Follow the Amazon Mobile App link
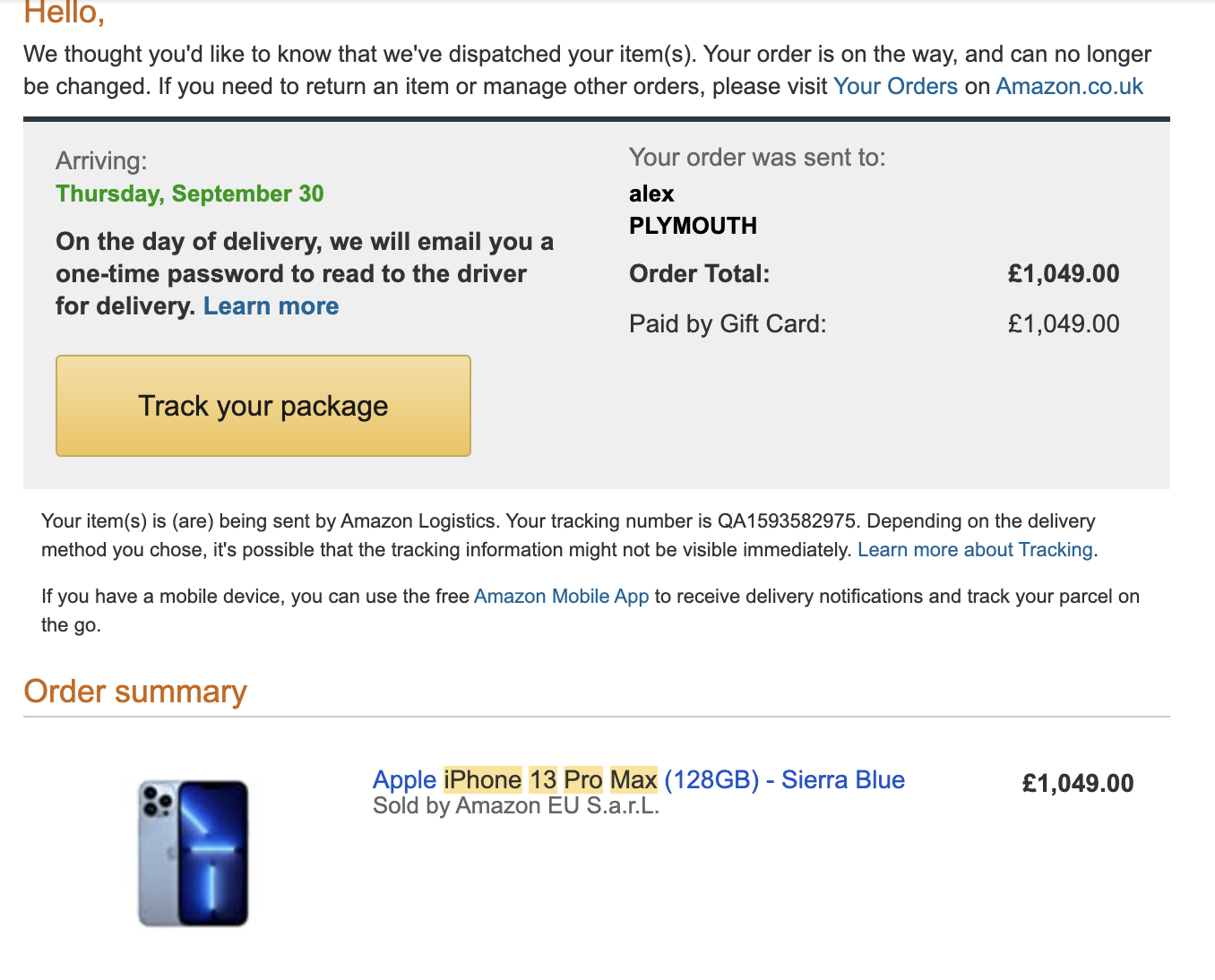 pyautogui.click(x=561, y=597)
